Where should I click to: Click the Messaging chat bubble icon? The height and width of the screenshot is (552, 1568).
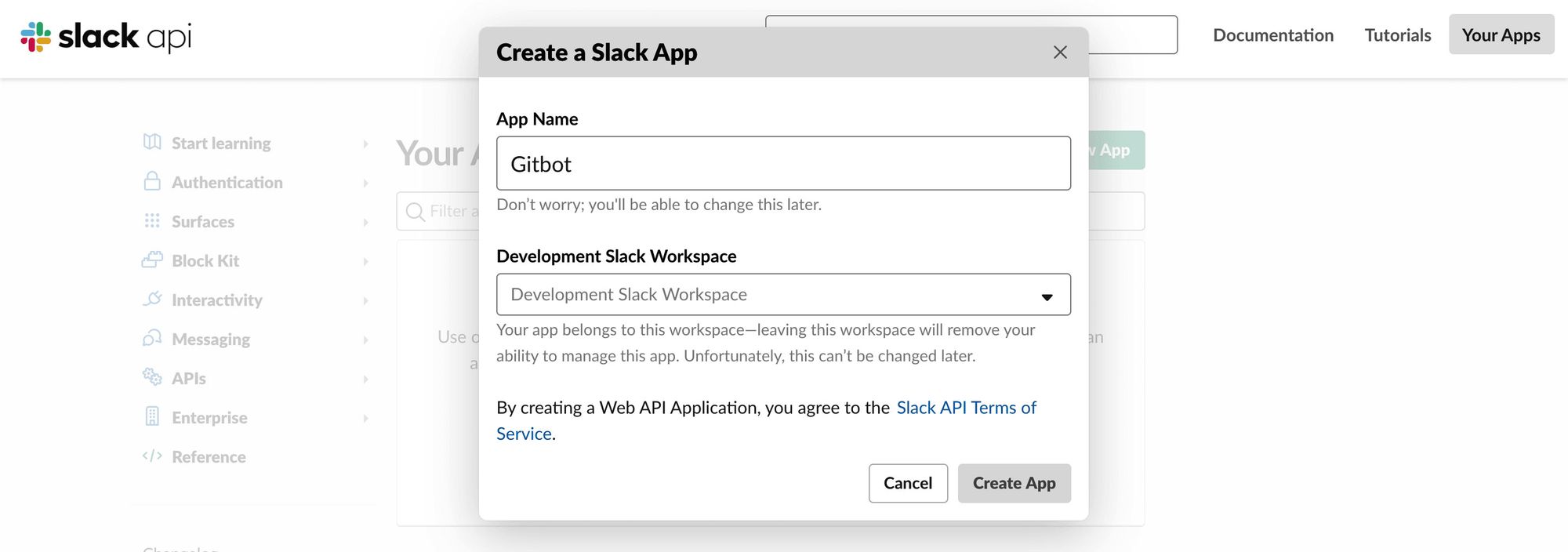coord(152,338)
